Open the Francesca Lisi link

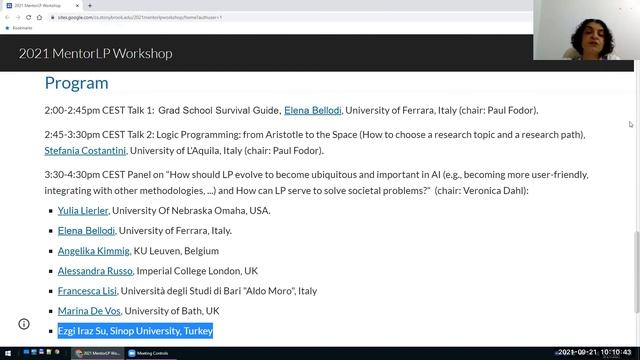87,291
